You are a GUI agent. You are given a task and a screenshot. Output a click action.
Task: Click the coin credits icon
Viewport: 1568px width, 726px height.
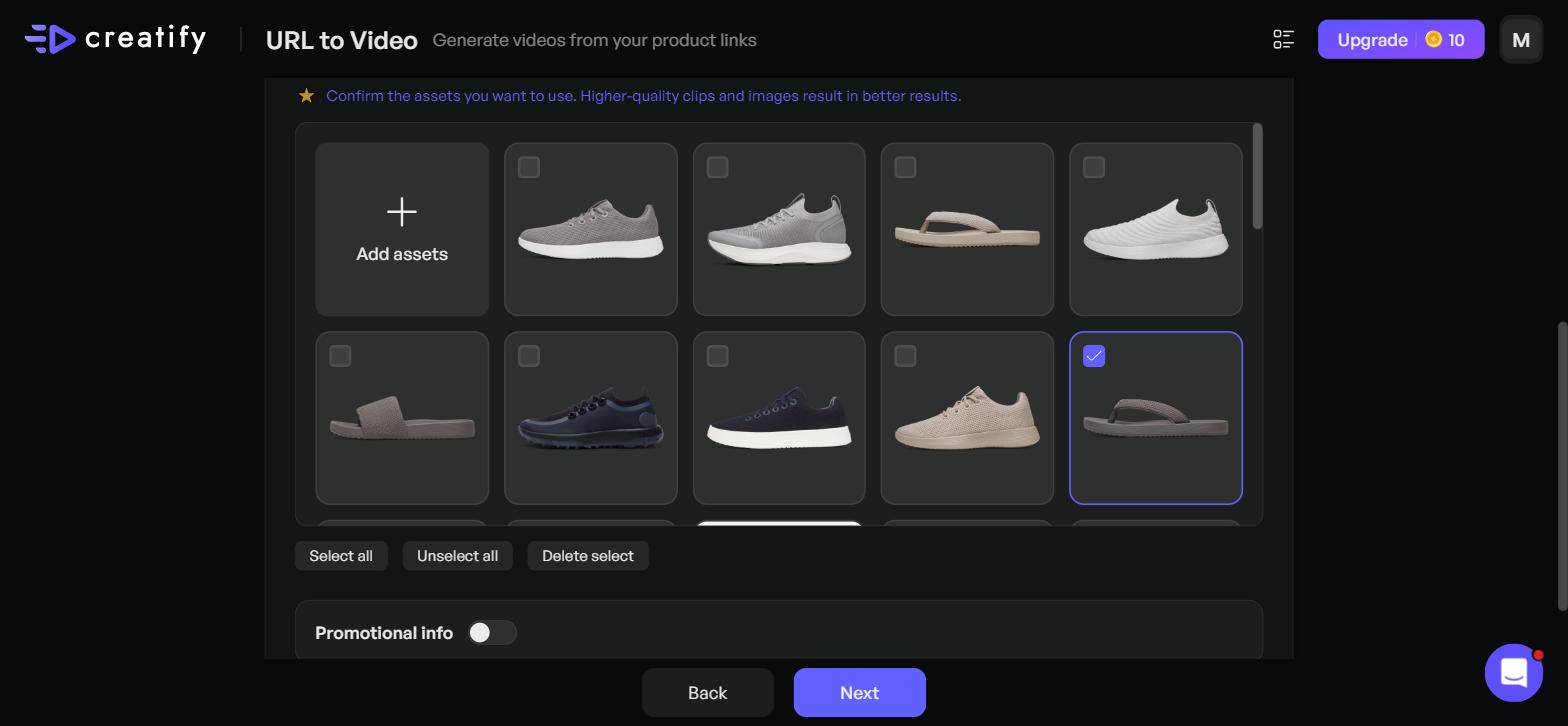click(1433, 40)
